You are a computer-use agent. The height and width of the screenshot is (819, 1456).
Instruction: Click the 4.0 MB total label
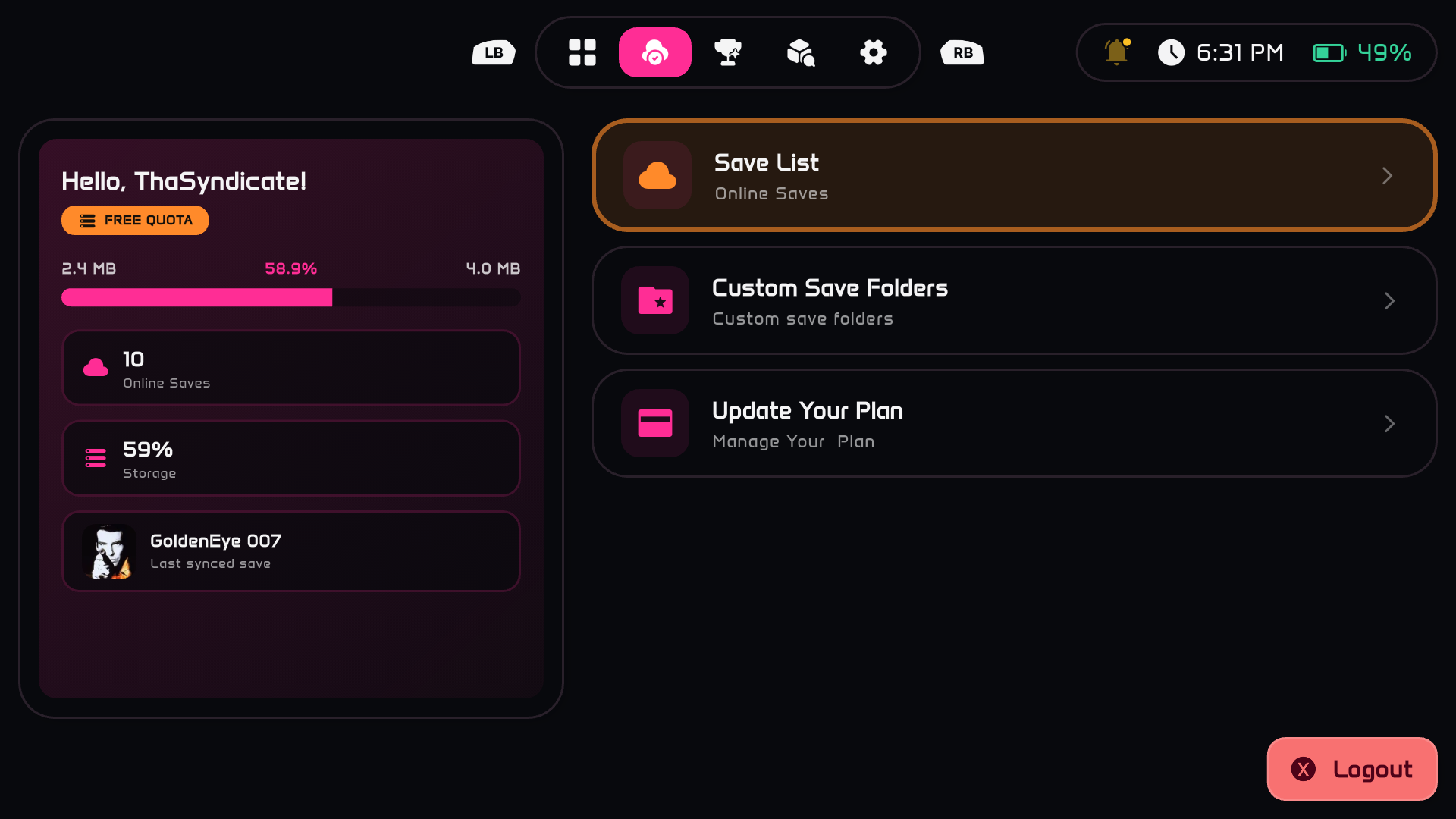pos(493,268)
